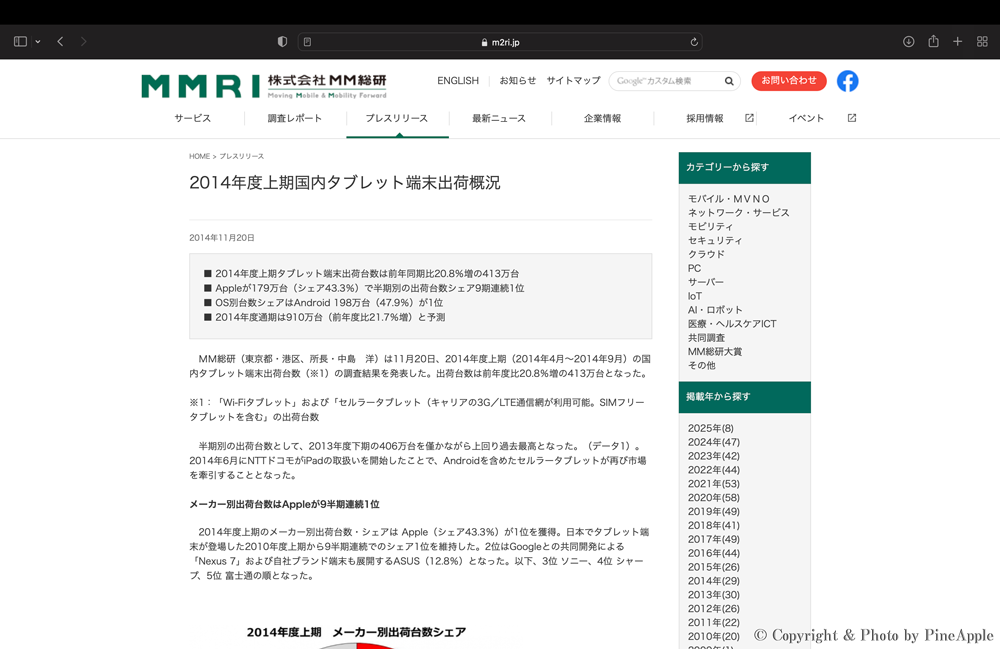Reload the page with the refresh icon
The width and height of the screenshot is (1000, 649).
pyautogui.click(x=694, y=42)
